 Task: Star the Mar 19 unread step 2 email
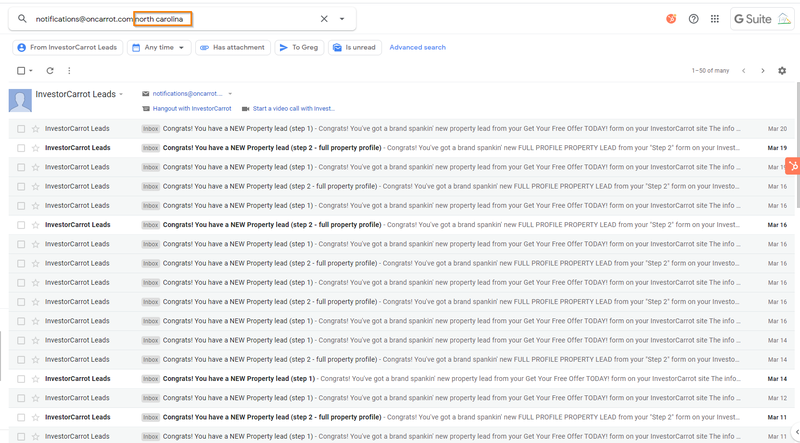[35, 148]
